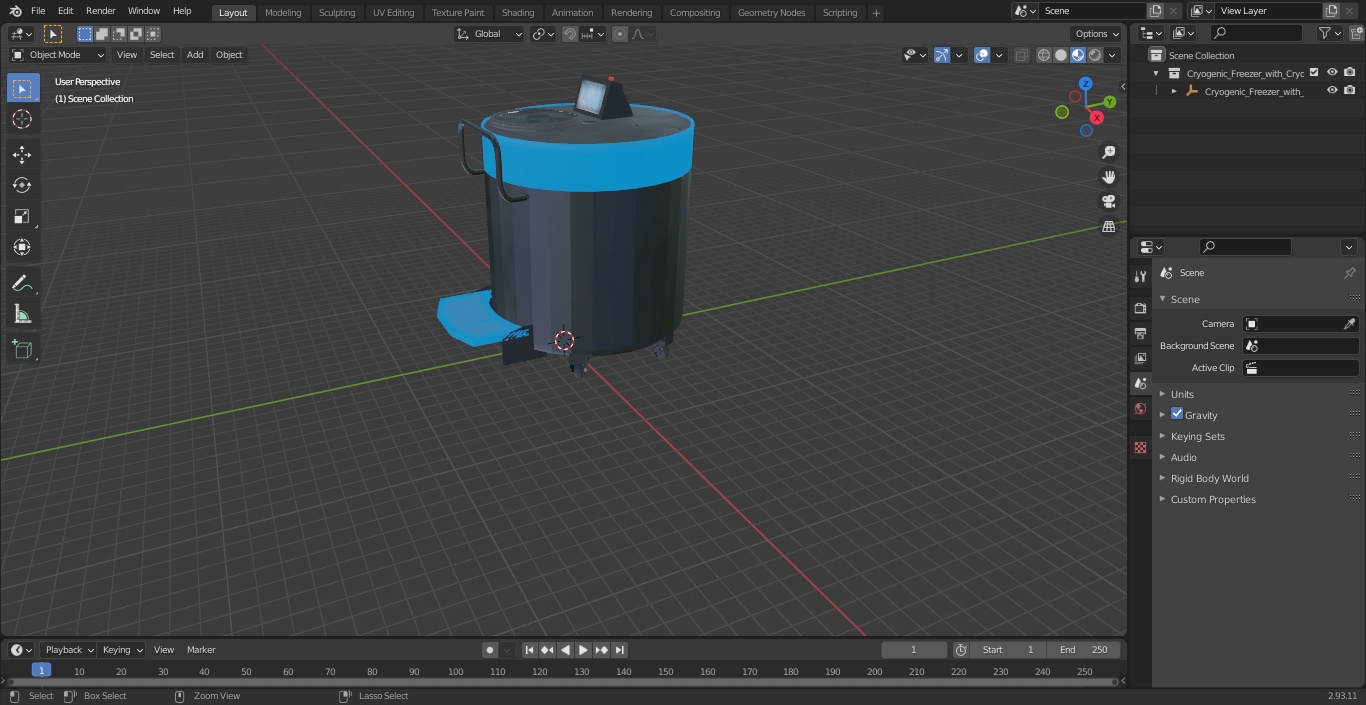Select the Add Cube tool

(22, 349)
